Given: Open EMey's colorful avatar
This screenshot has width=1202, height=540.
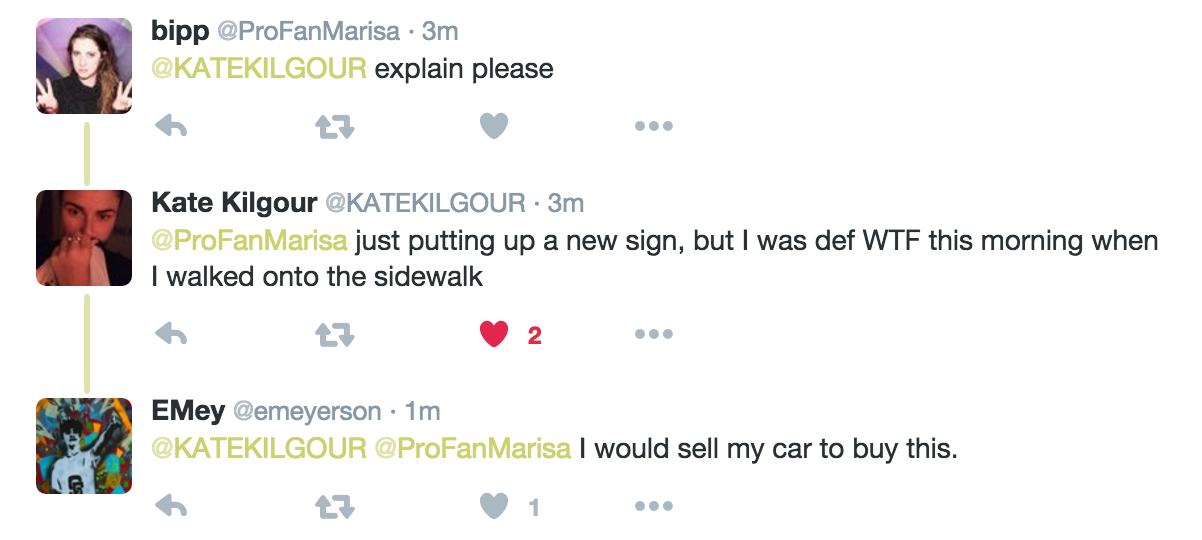Looking at the screenshot, I should click(84, 445).
